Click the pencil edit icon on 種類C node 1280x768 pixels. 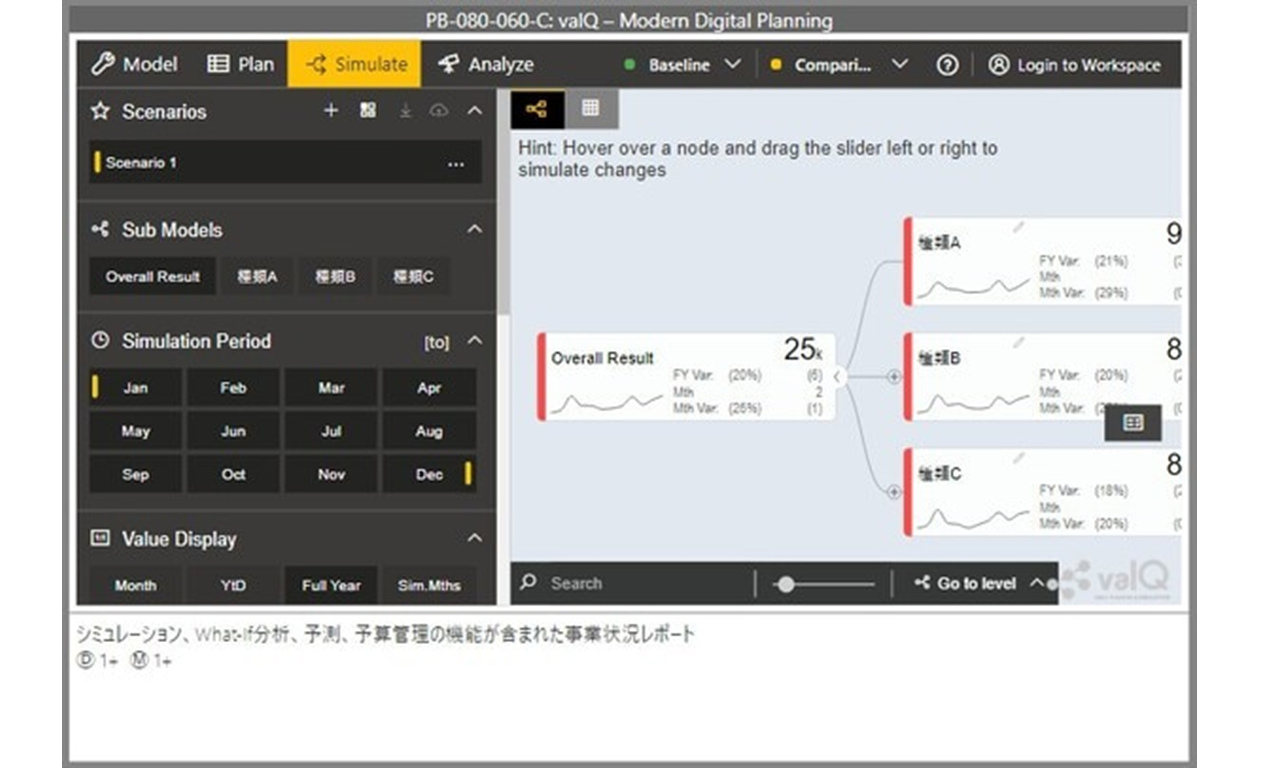(x=1018, y=458)
